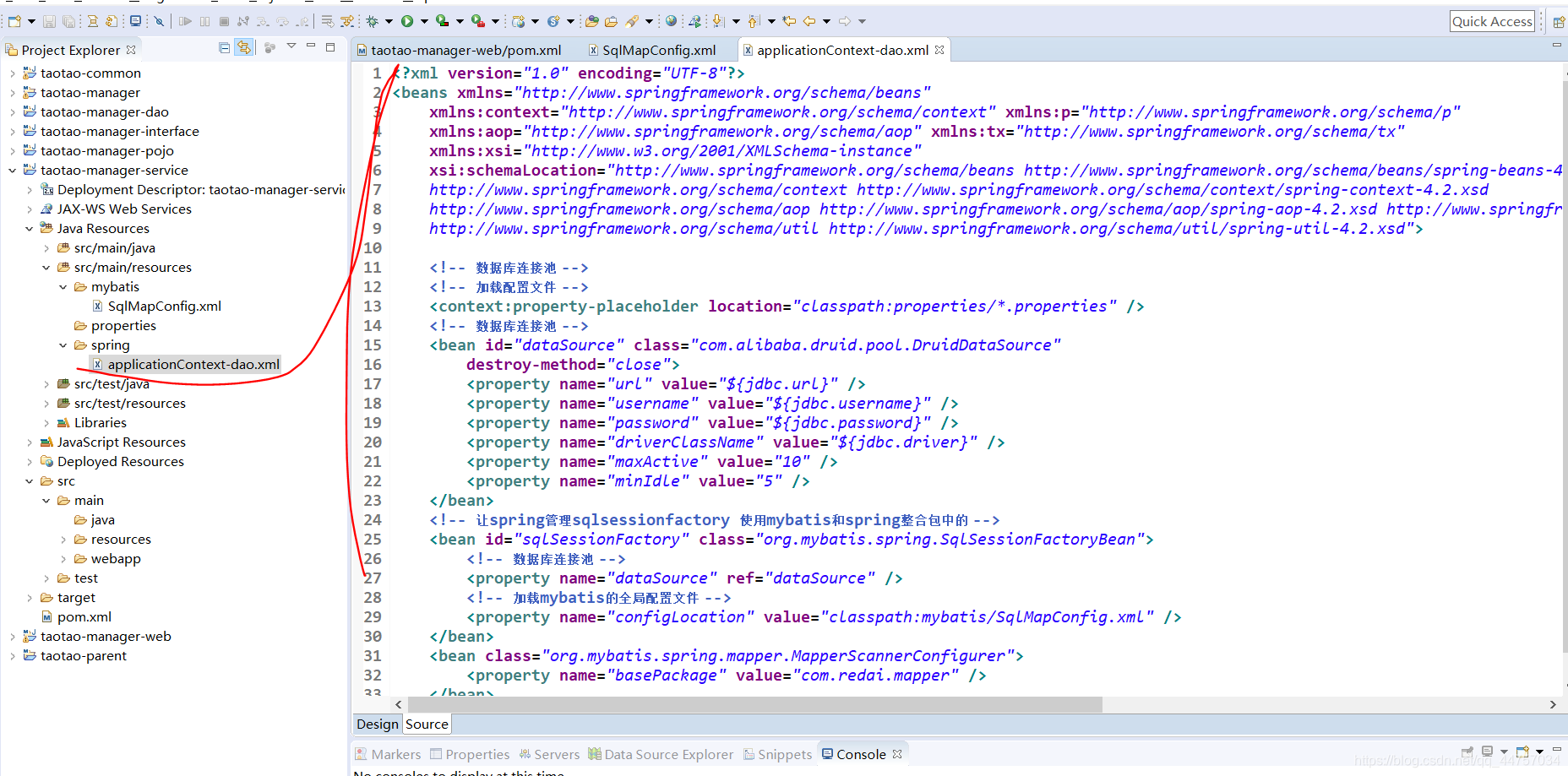Screen dimensions: 1568x776
Task: Open the Search dropdown arrow
Action: (649, 21)
